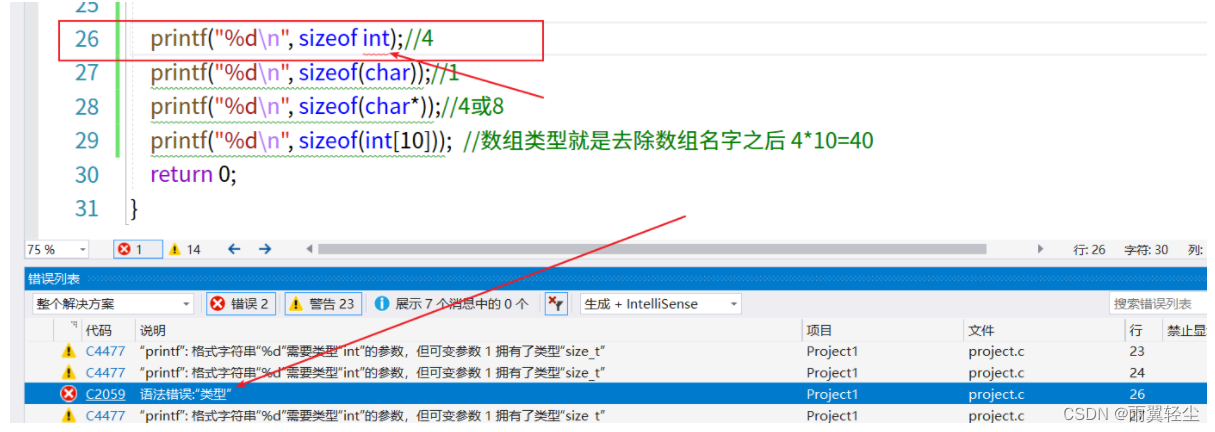The width and height of the screenshot is (1215, 432).
Task: Open the C4477 link for line 24
Action: [105, 373]
